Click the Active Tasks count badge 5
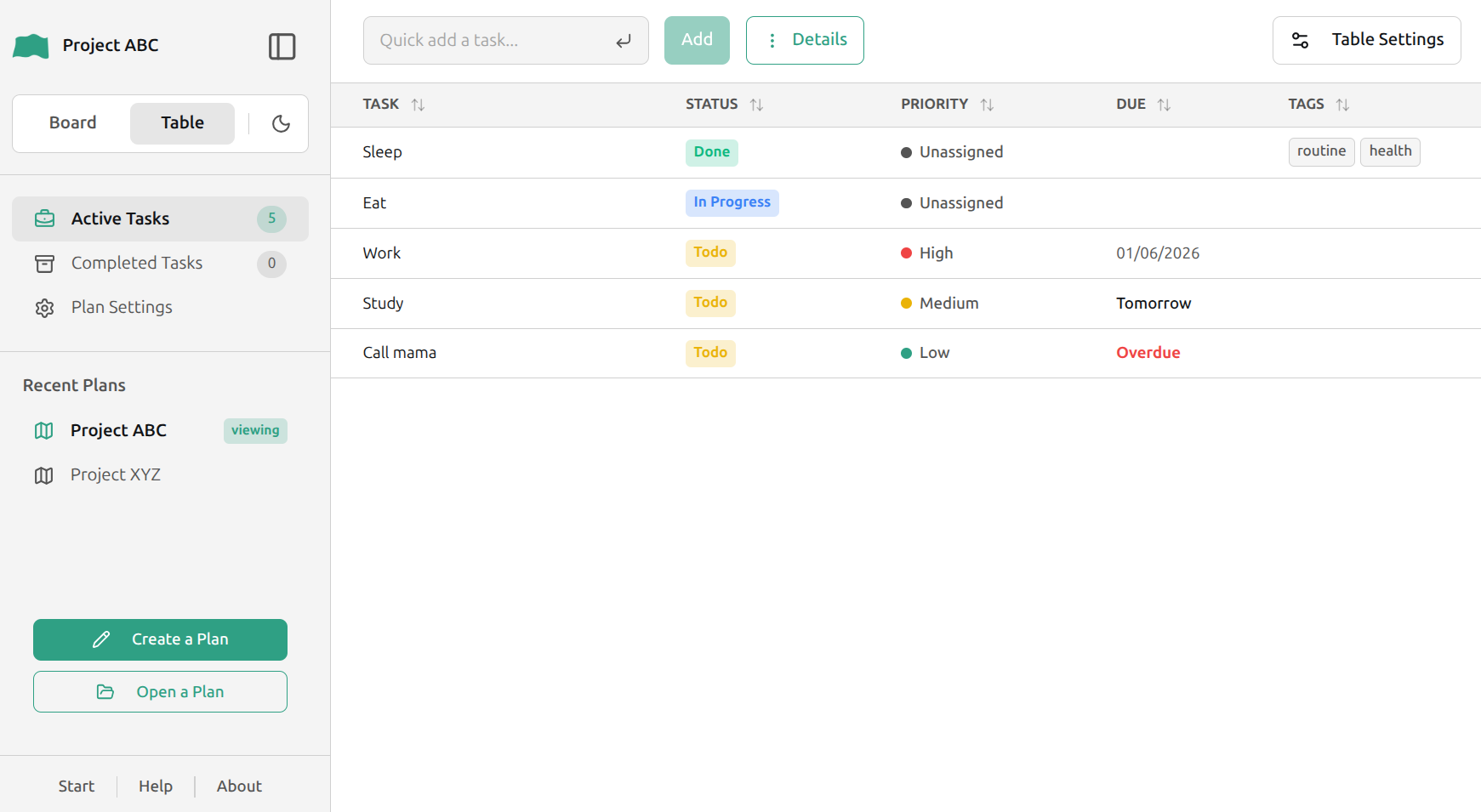Viewport: 1481px width, 812px height. (x=271, y=219)
